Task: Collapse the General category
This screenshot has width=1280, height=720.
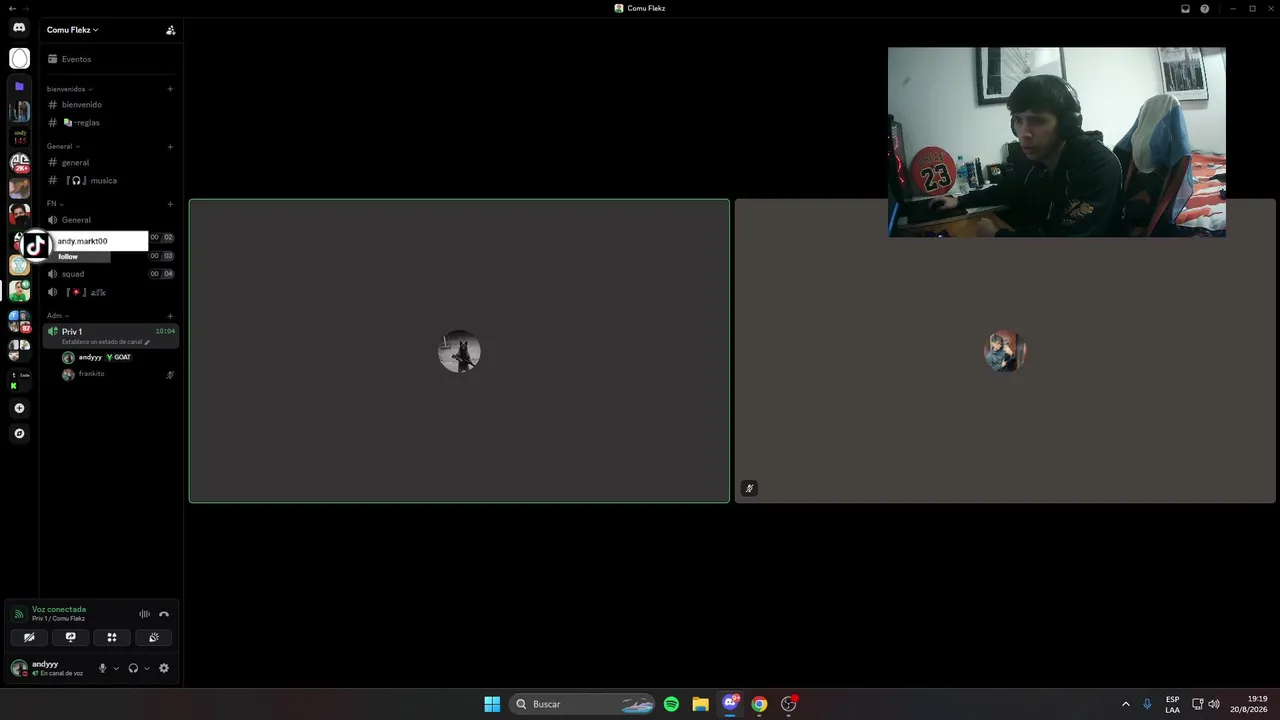Action: 63,147
